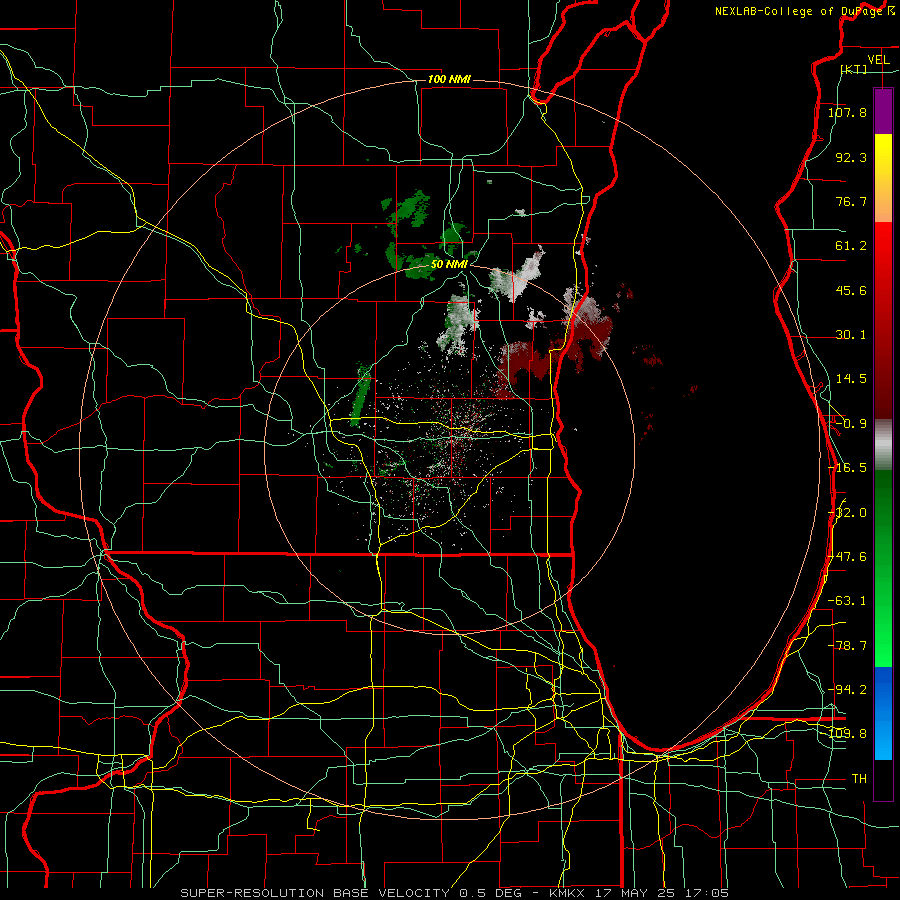Click the 92.3 legend value
This screenshot has height=900, width=900.
coord(851,157)
